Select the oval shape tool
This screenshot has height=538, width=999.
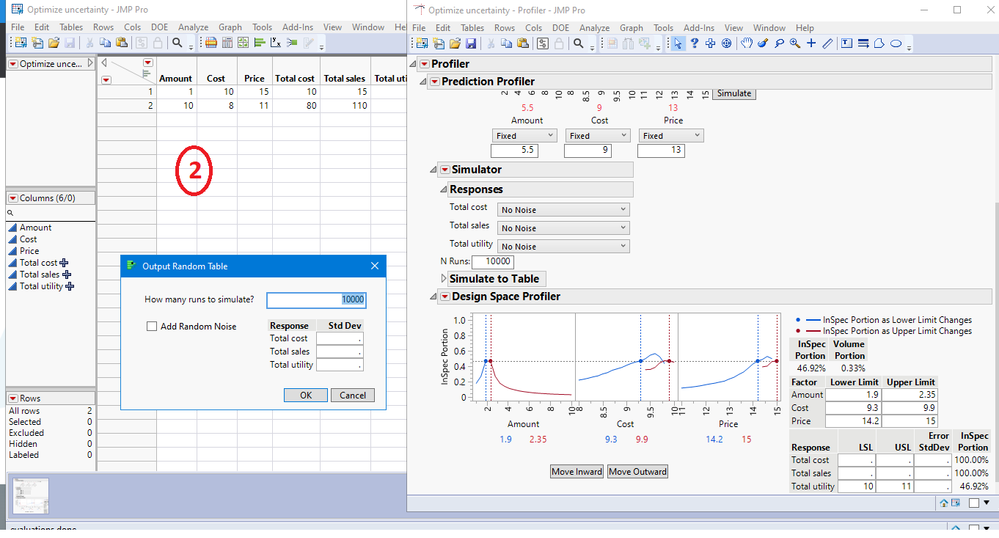[x=896, y=43]
